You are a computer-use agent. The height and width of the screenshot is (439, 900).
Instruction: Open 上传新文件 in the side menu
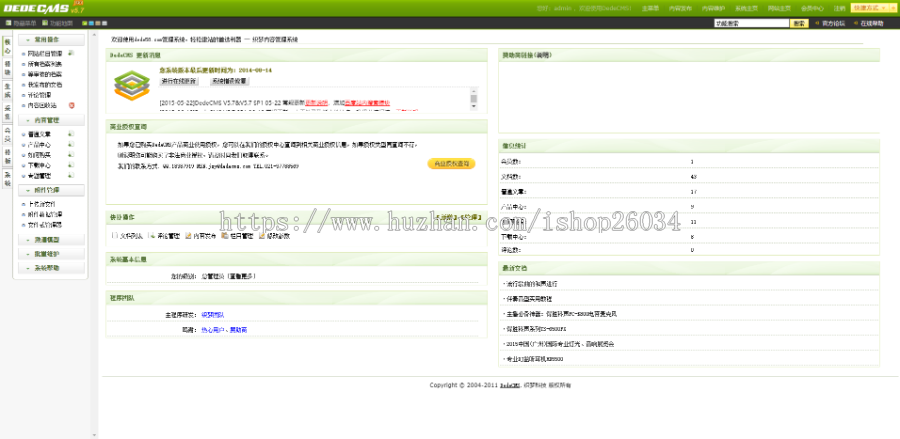click(x=41, y=204)
